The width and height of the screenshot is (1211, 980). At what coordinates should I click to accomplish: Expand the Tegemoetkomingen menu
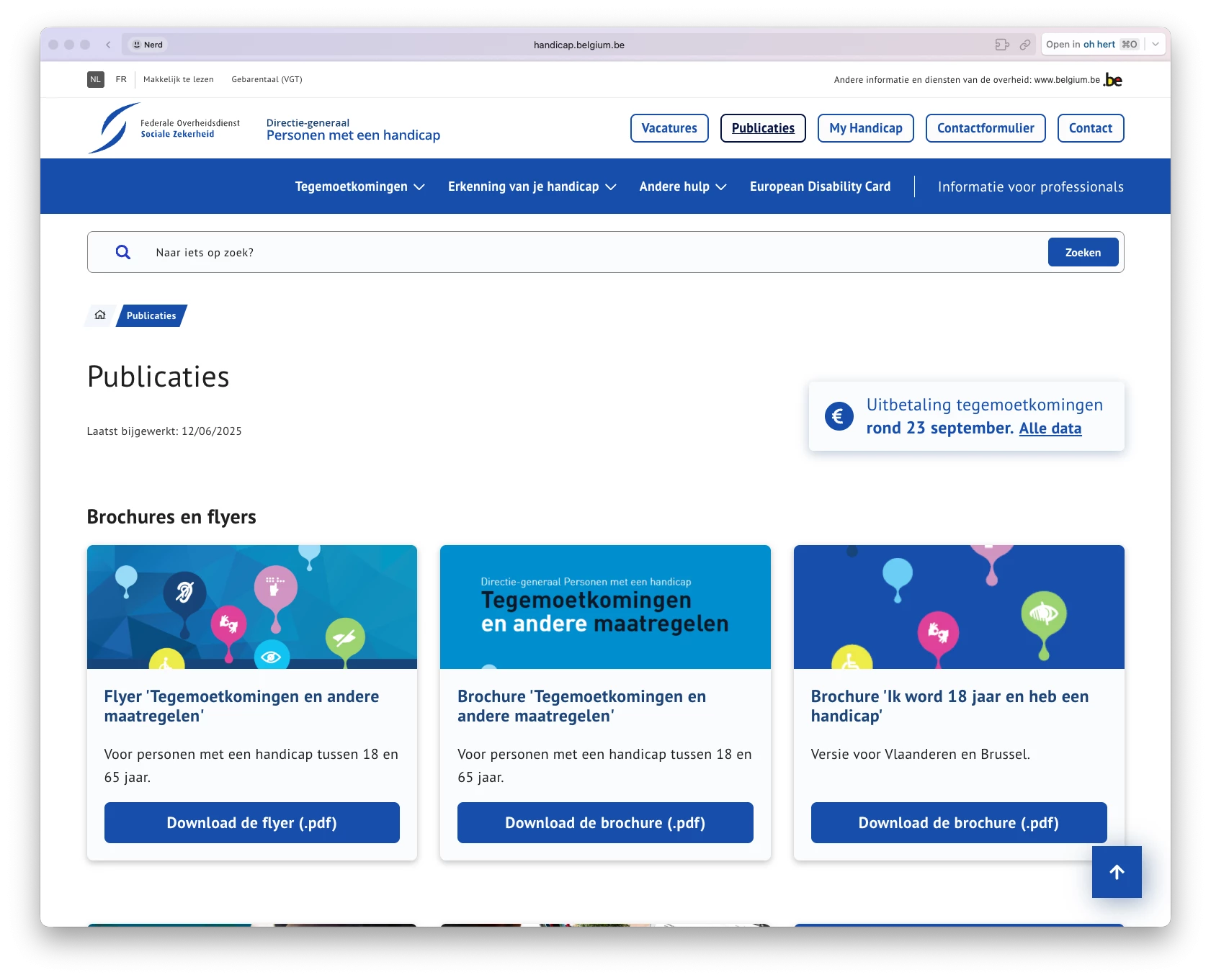click(359, 186)
